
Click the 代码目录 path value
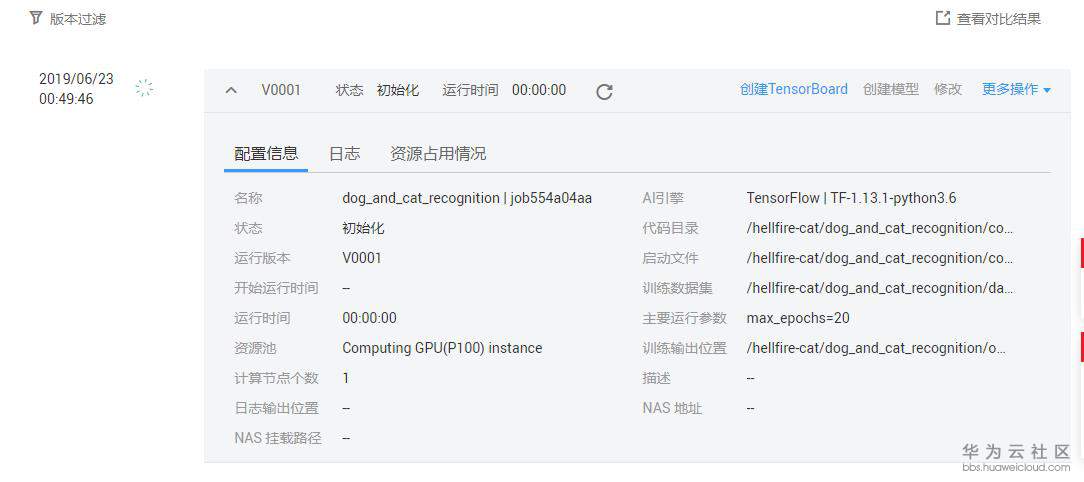point(879,228)
